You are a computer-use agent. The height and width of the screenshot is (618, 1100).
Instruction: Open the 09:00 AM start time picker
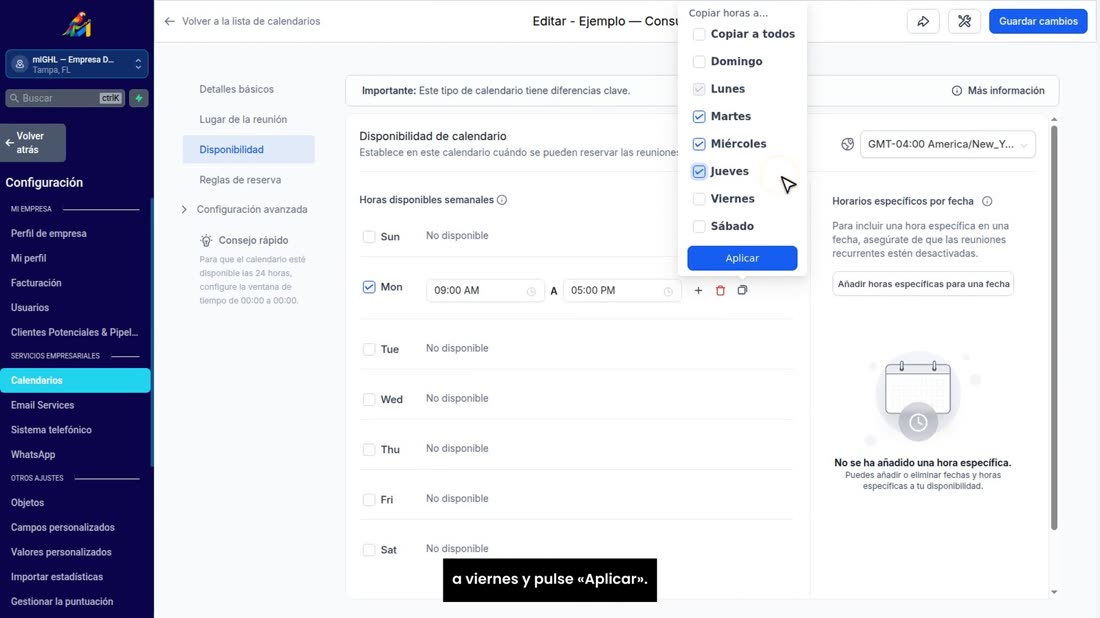point(485,290)
